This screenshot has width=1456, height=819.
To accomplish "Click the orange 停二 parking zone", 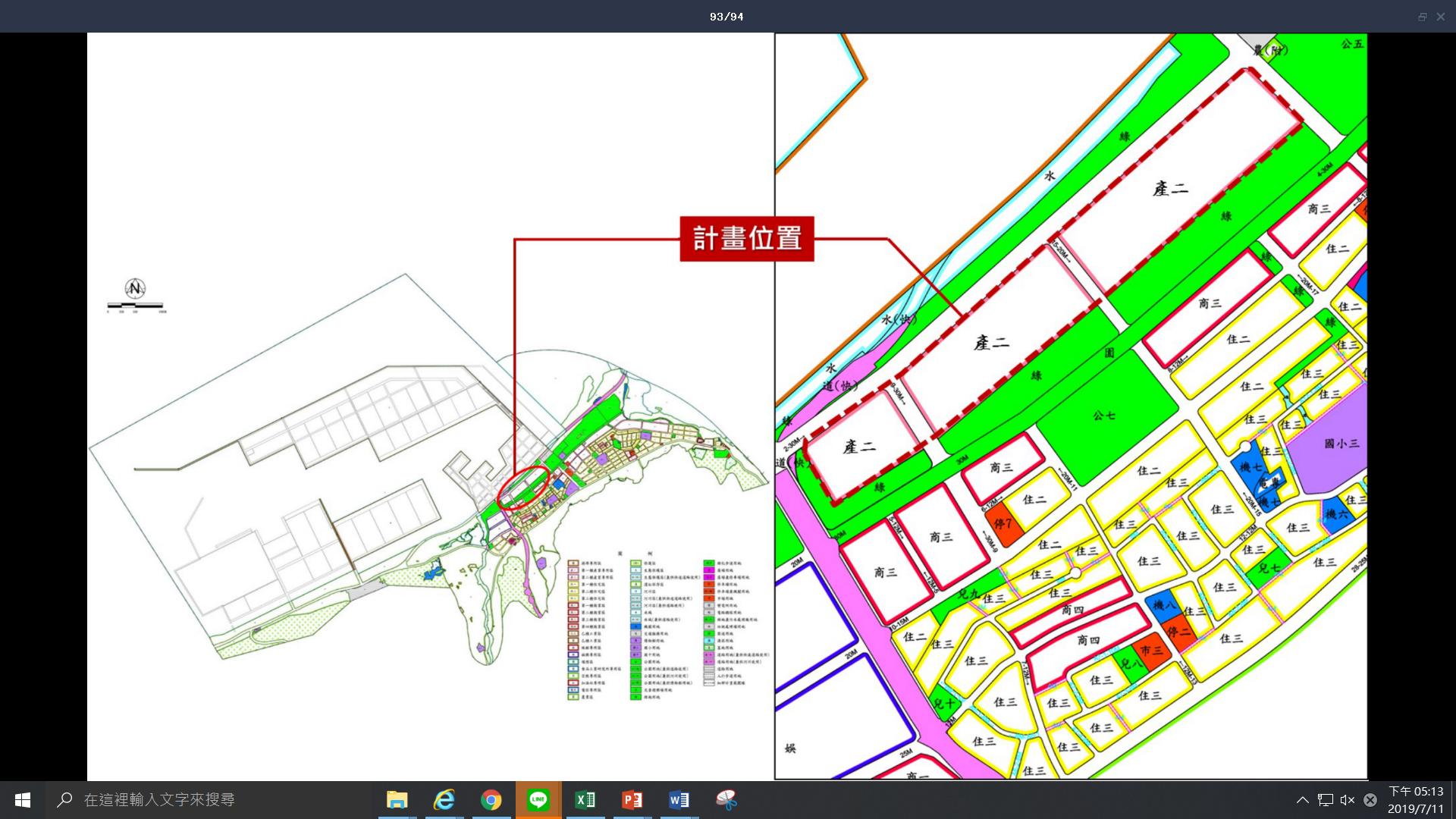I will 1178,632.
